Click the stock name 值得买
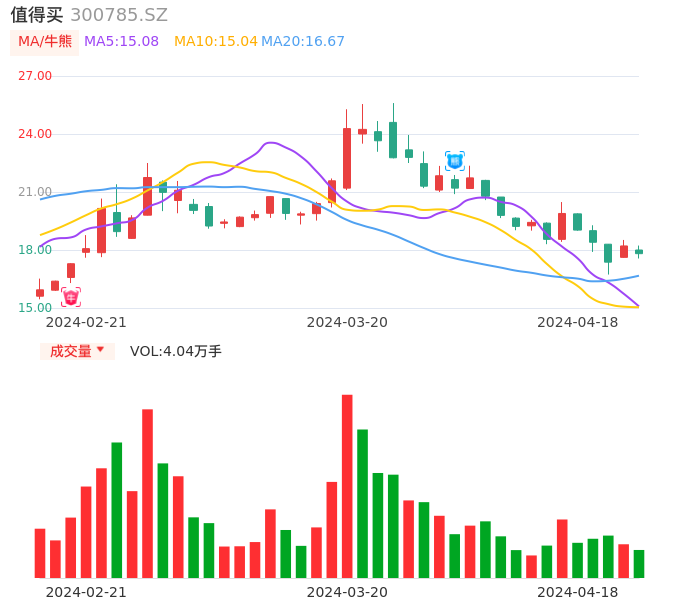The width and height of the screenshot is (686, 606). point(37,15)
